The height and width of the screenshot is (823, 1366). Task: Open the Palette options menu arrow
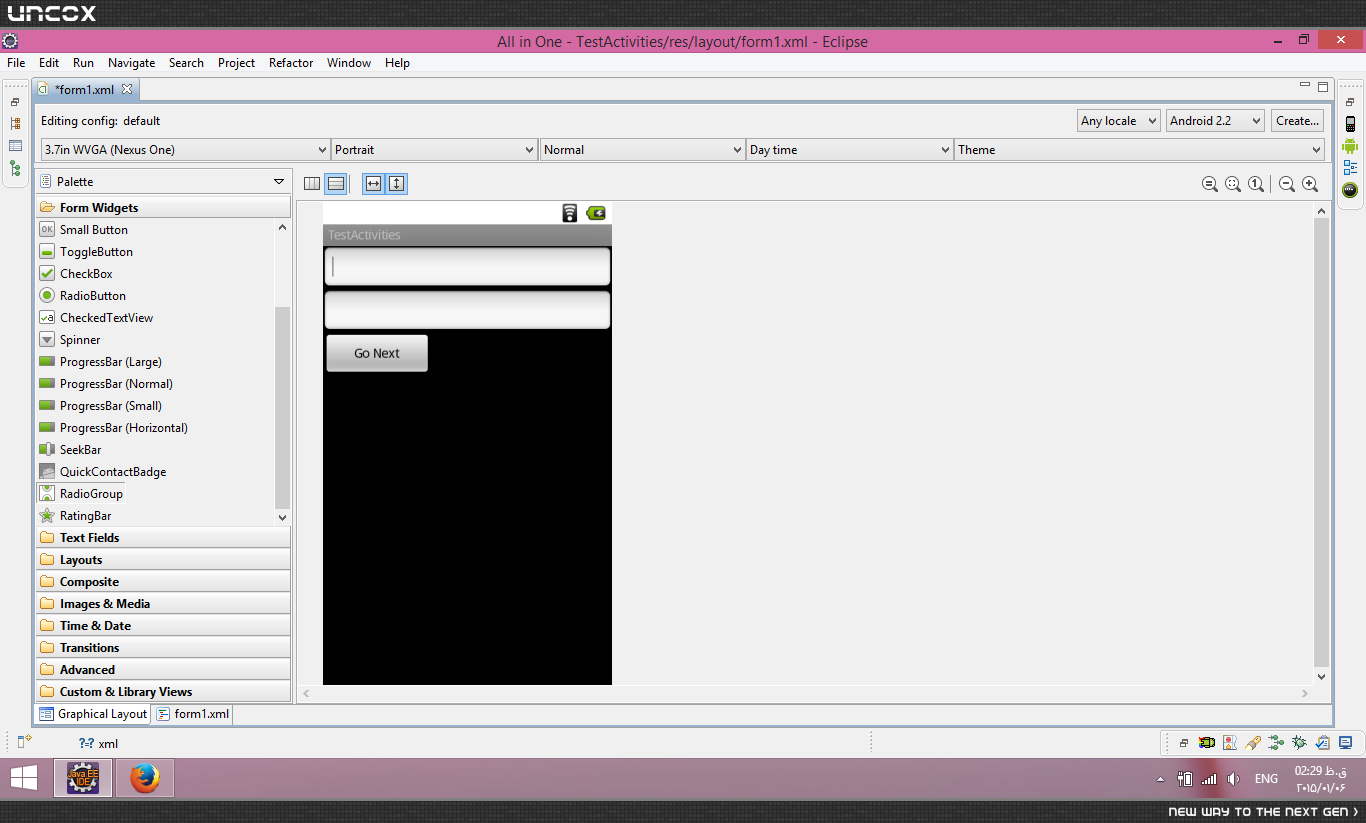click(279, 182)
